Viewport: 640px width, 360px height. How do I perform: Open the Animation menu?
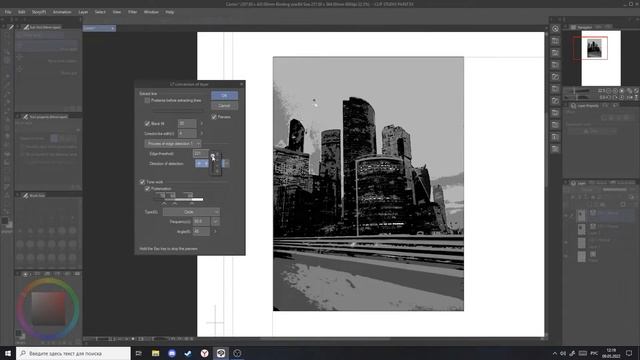point(62,12)
